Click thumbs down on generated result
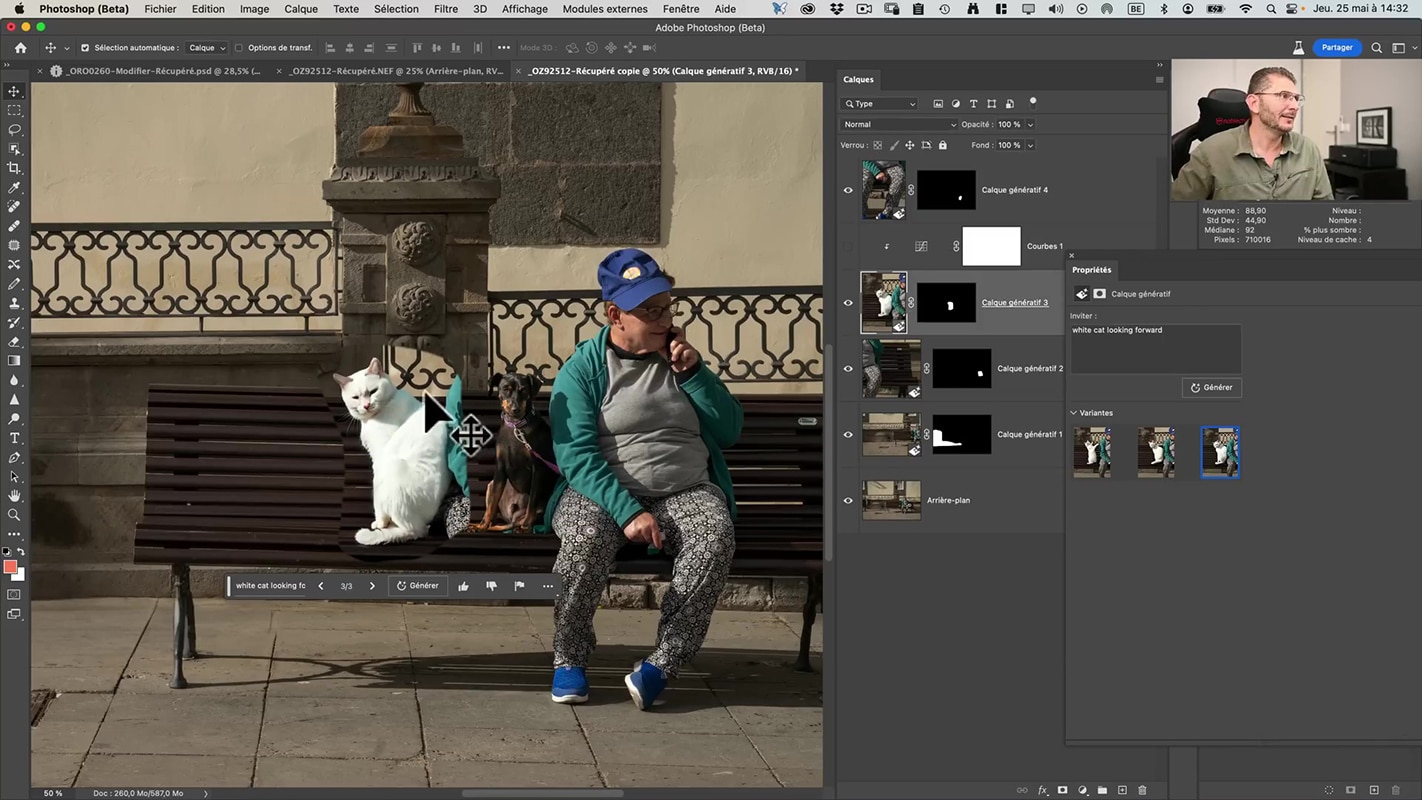 coord(491,586)
